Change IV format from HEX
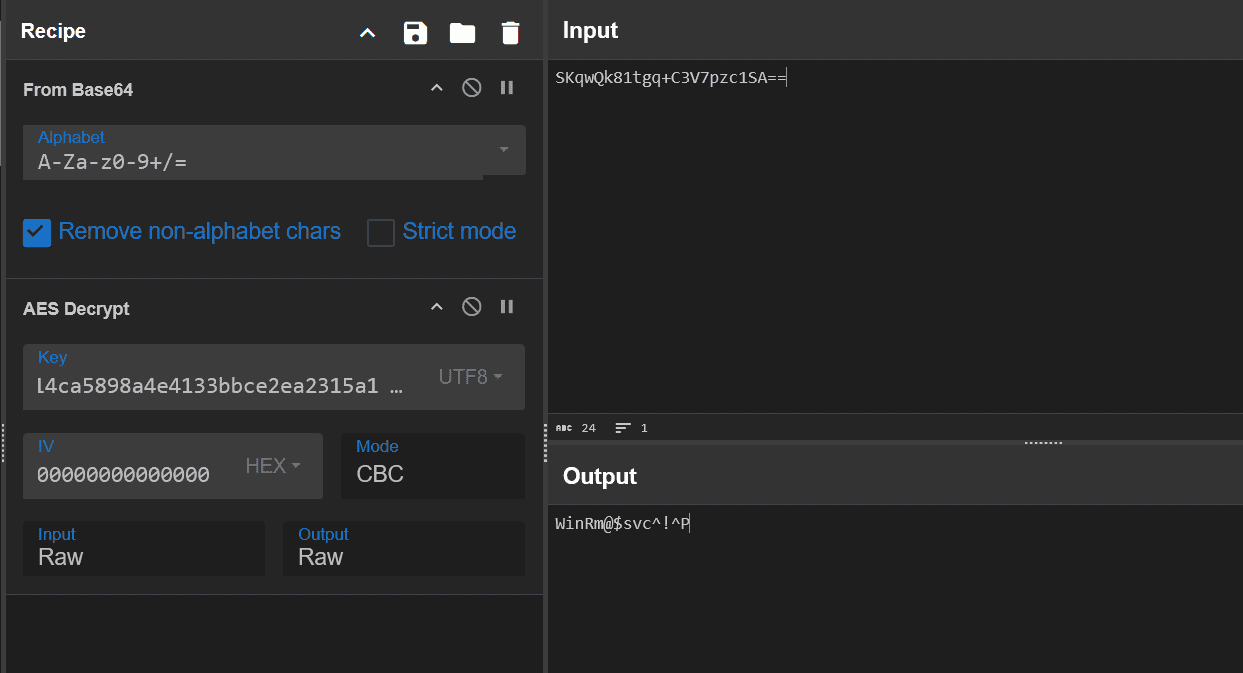 click(x=273, y=466)
